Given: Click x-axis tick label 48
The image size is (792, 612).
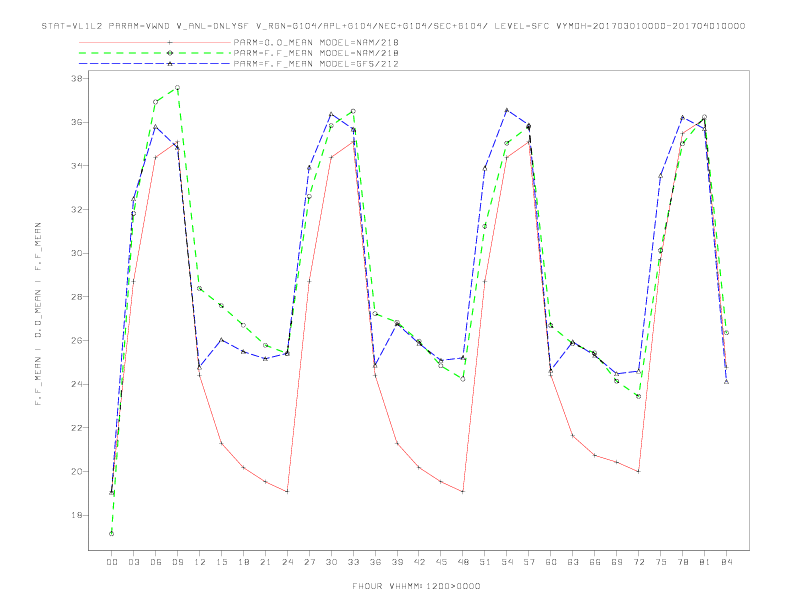Looking at the screenshot, I should 463,562.
